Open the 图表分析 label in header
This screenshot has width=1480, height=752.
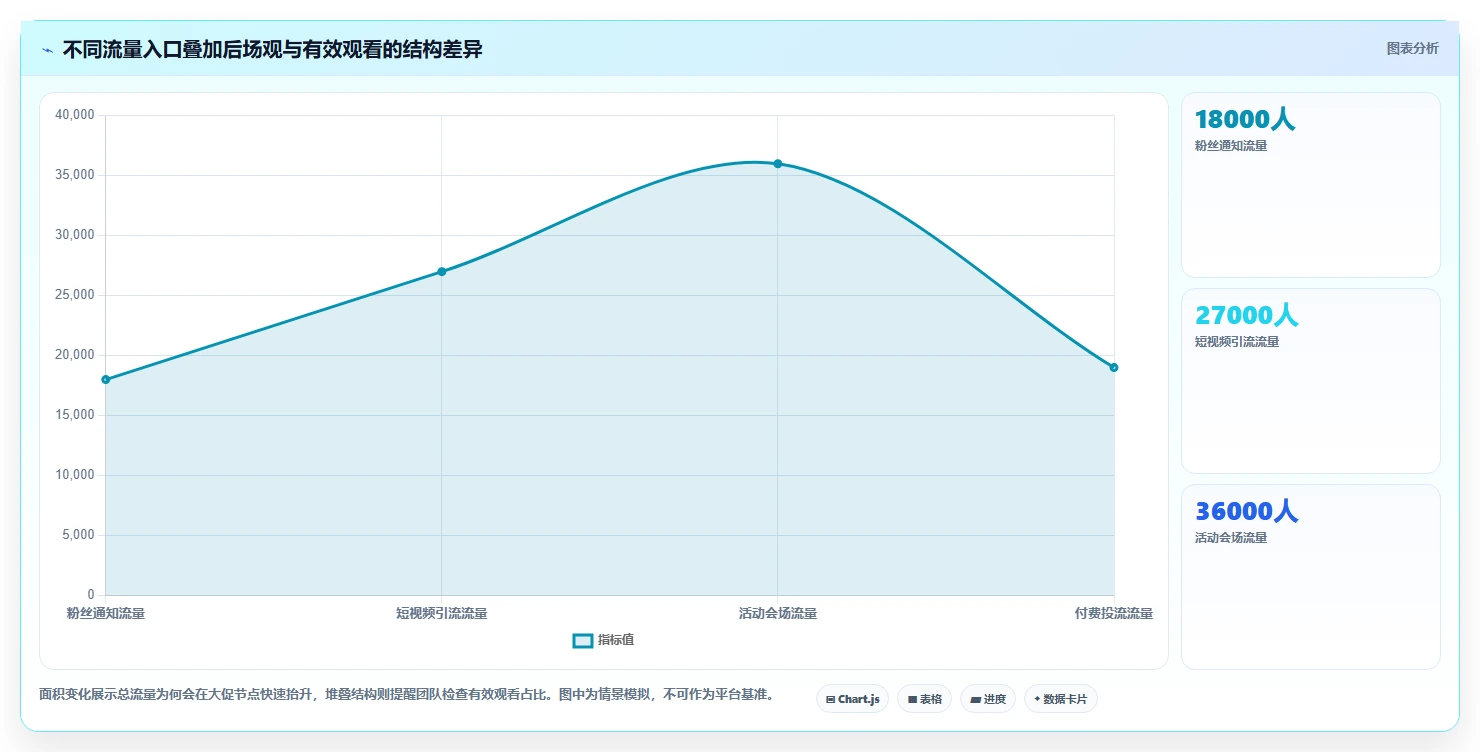pos(1412,48)
